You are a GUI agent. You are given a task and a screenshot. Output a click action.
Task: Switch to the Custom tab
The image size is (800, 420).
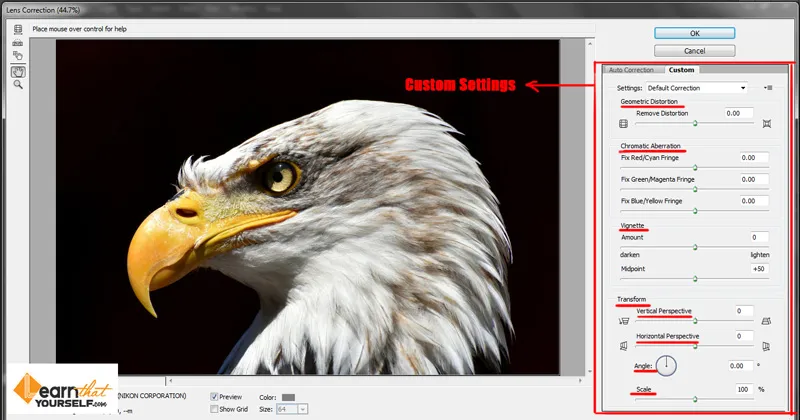point(681,70)
